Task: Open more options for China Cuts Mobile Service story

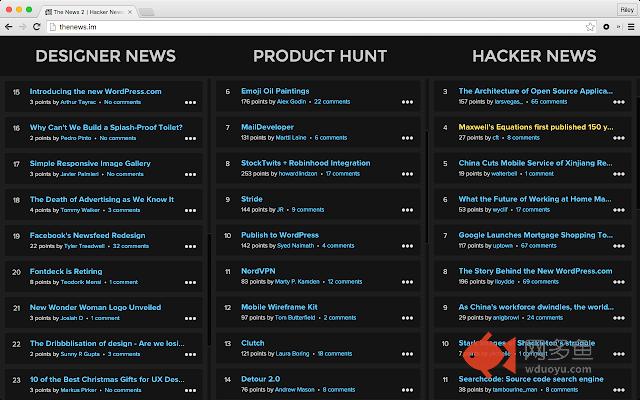Action: tap(619, 174)
